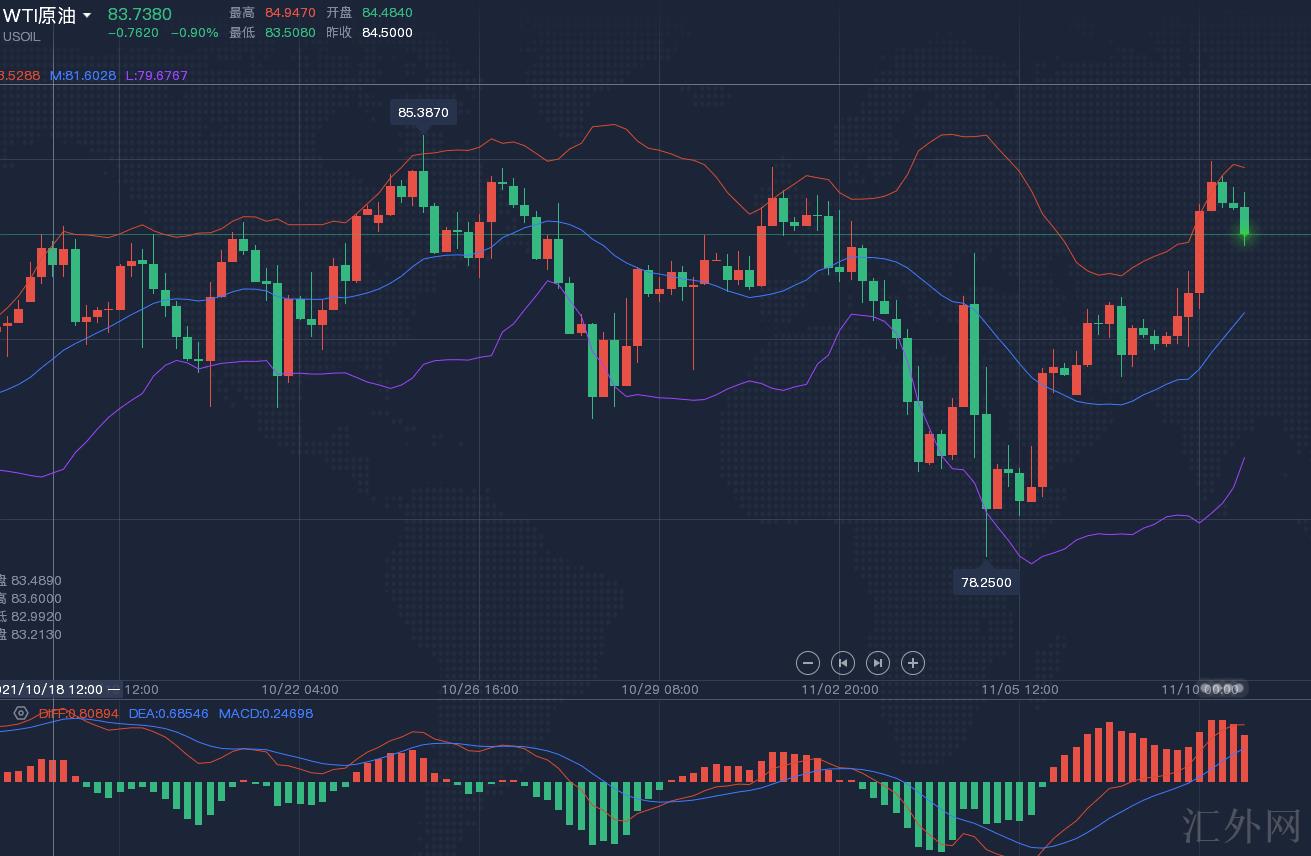The image size is (1311, 856).
Task: Click the purple L:79.6767 lower band label
Action: tap(156, 75)
